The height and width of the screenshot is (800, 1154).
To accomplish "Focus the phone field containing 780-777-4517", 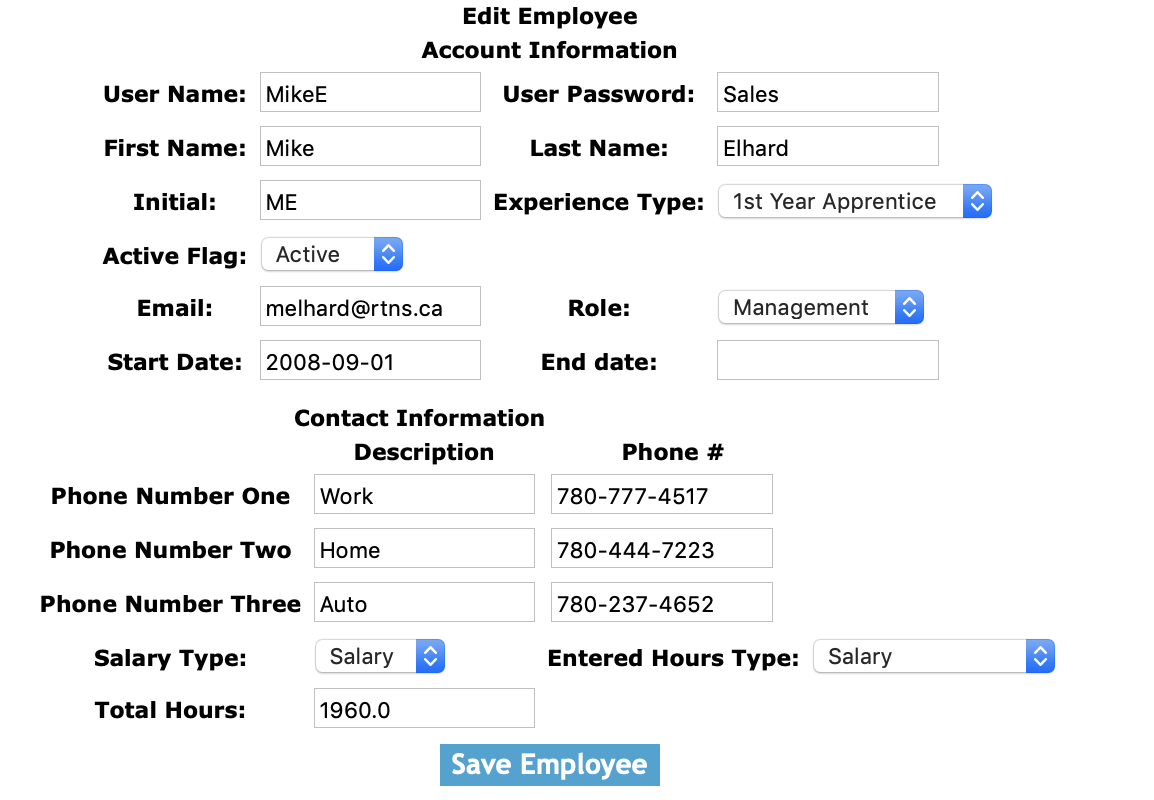I will pos(661,495).
